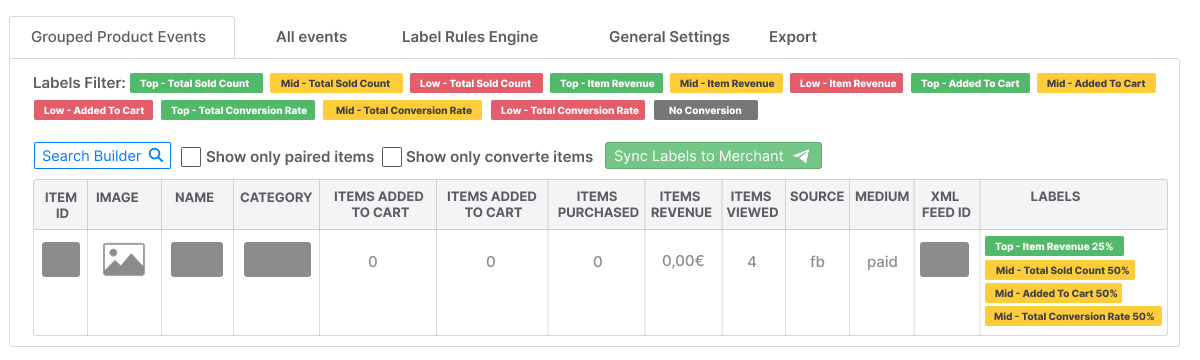Sort by Items Revenue column header

point(681,205)
